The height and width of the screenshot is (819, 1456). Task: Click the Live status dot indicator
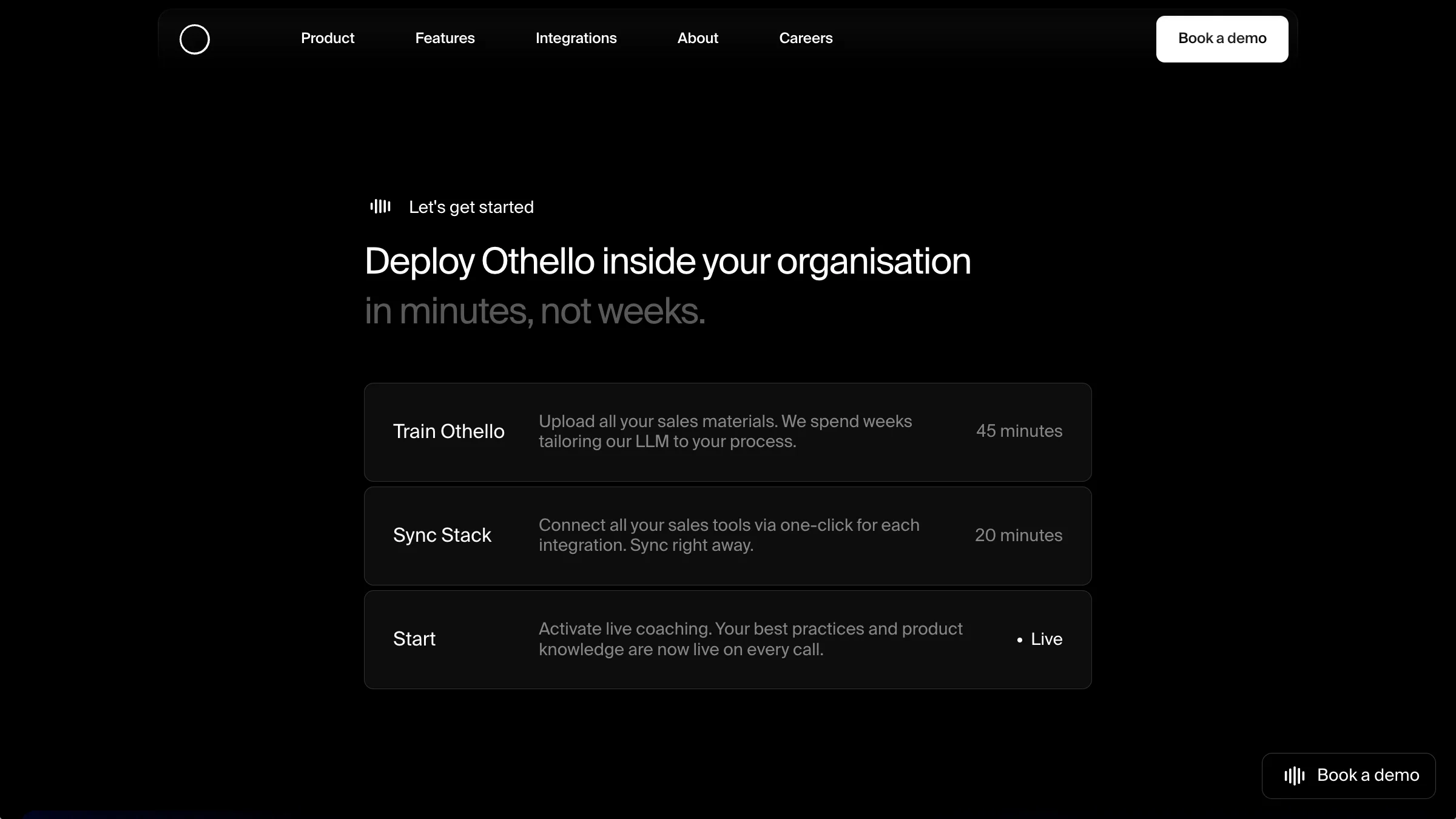click(x=1020, y=639)
